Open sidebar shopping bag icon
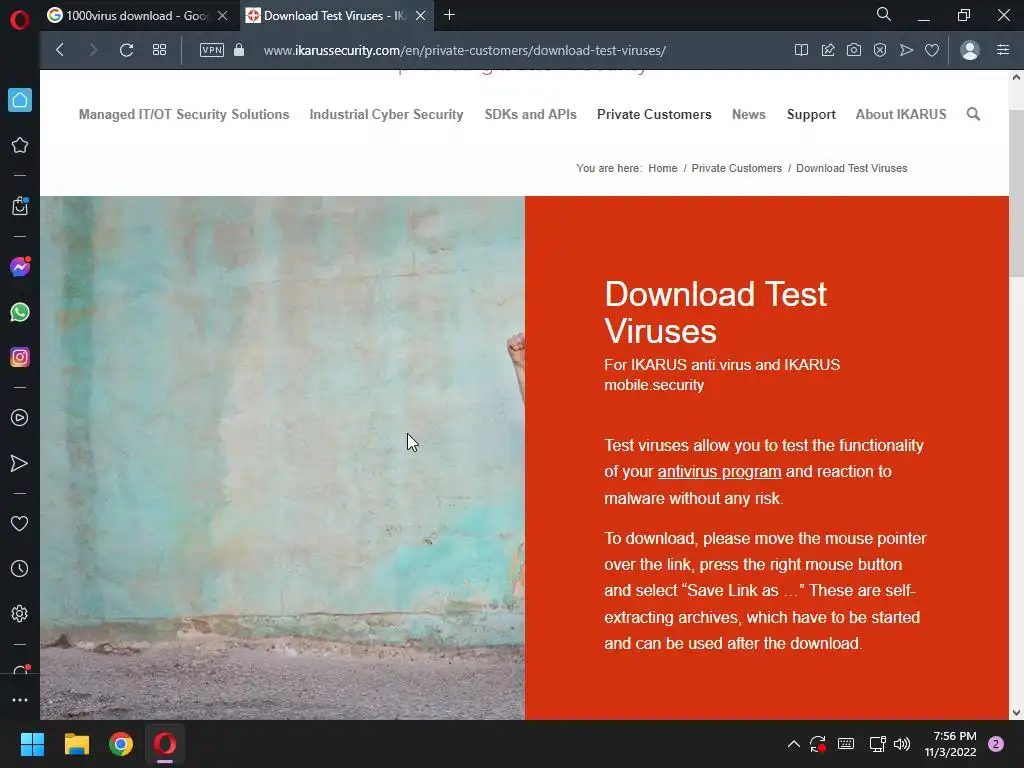This screenshot has width=1024, height=768. point(20,206)
